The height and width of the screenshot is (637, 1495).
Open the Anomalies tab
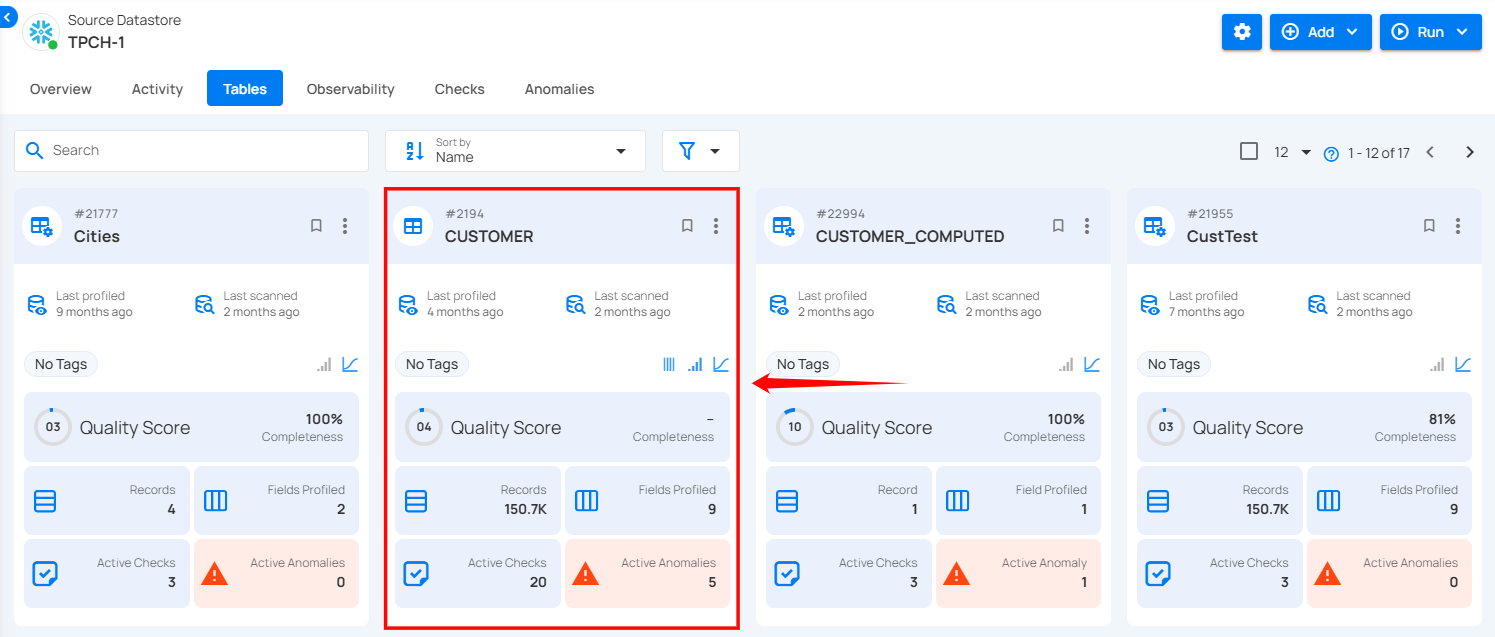[559, 89]
